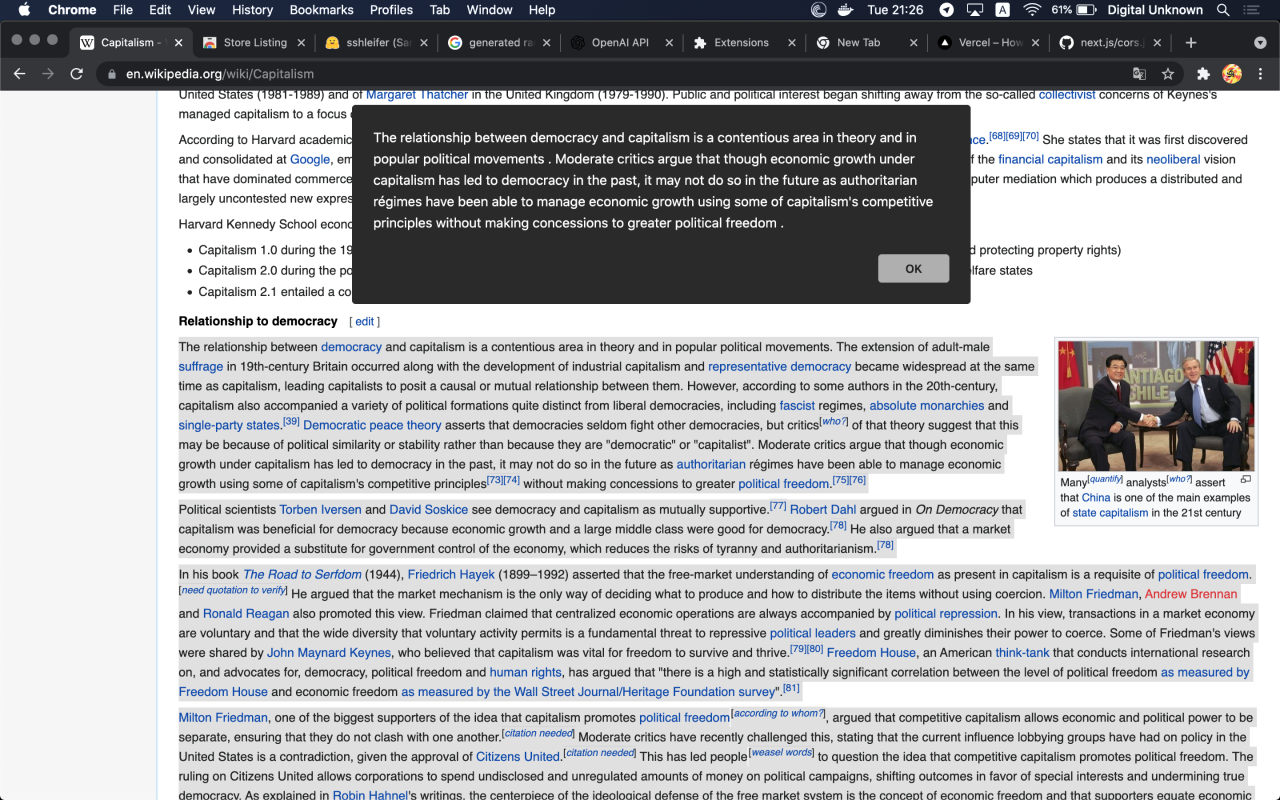Open Google Translate icon in address bar
1280x800 pixels.
pyautogui.click(x=1140, y=74)
